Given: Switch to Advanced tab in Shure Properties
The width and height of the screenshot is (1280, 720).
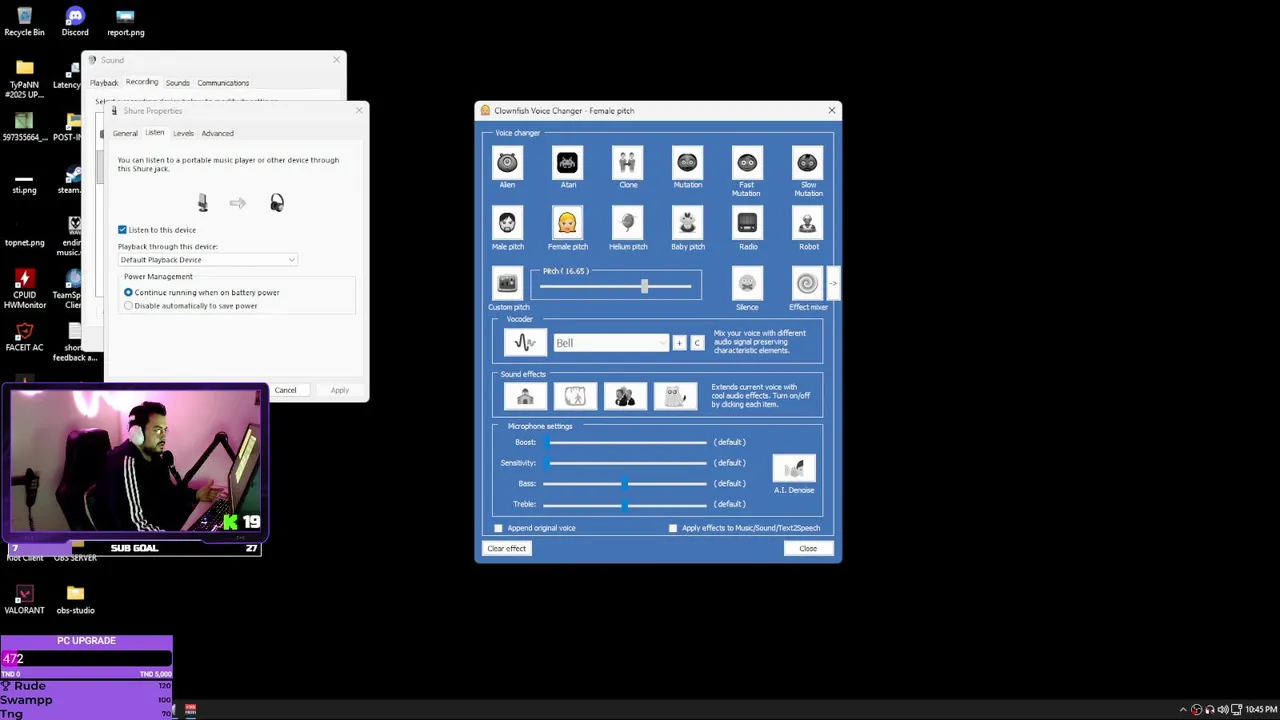Looking at the screenshot, I should pos(217,133).
